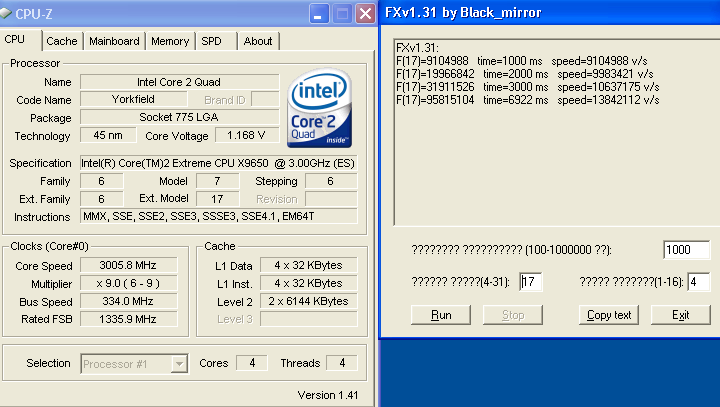Click result line 'F(17)=9104988 time=1000 ms'
720x407 pixels.
522,61
